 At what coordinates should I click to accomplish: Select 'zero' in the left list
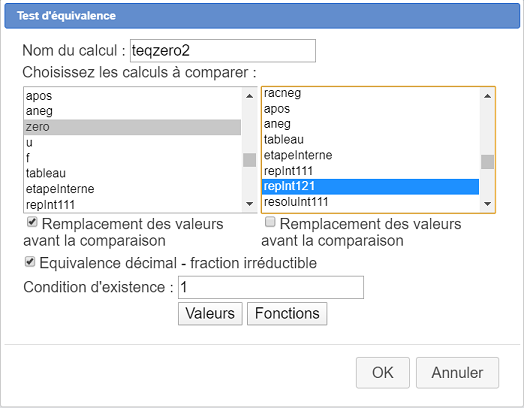(132, 127)
